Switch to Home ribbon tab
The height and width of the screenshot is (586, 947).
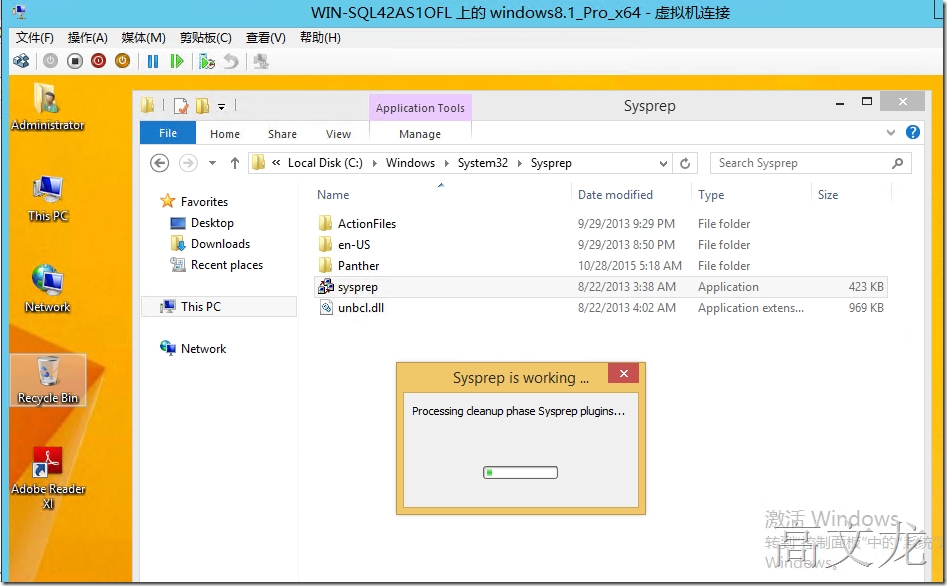225,134
